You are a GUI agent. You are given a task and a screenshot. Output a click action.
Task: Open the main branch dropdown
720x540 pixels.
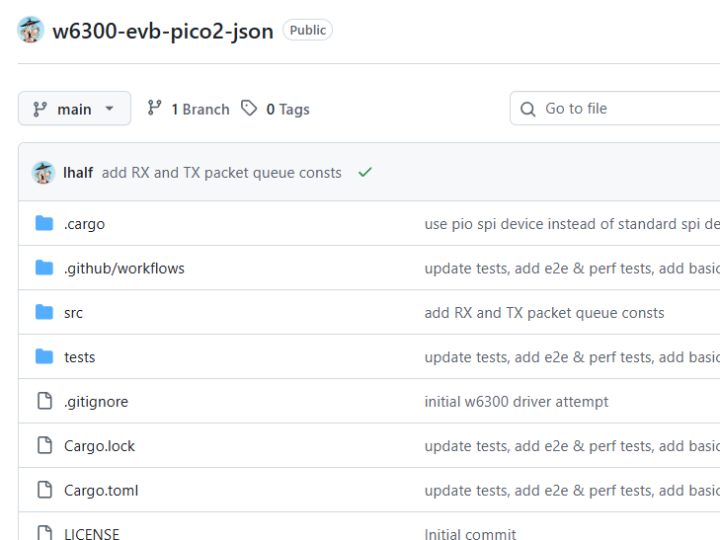[x=74, y=109]
